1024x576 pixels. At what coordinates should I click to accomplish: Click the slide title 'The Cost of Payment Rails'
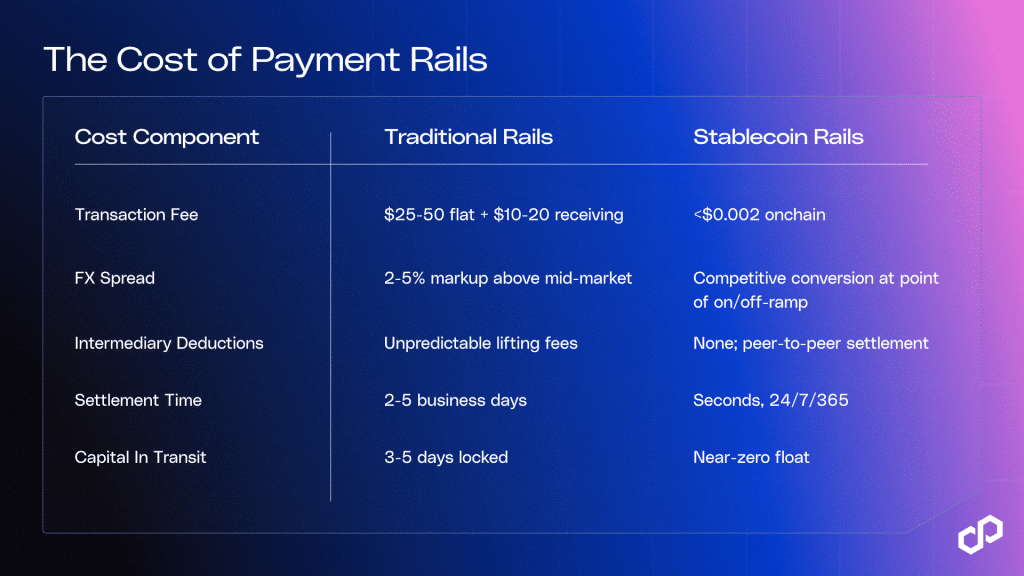point(265,60)
